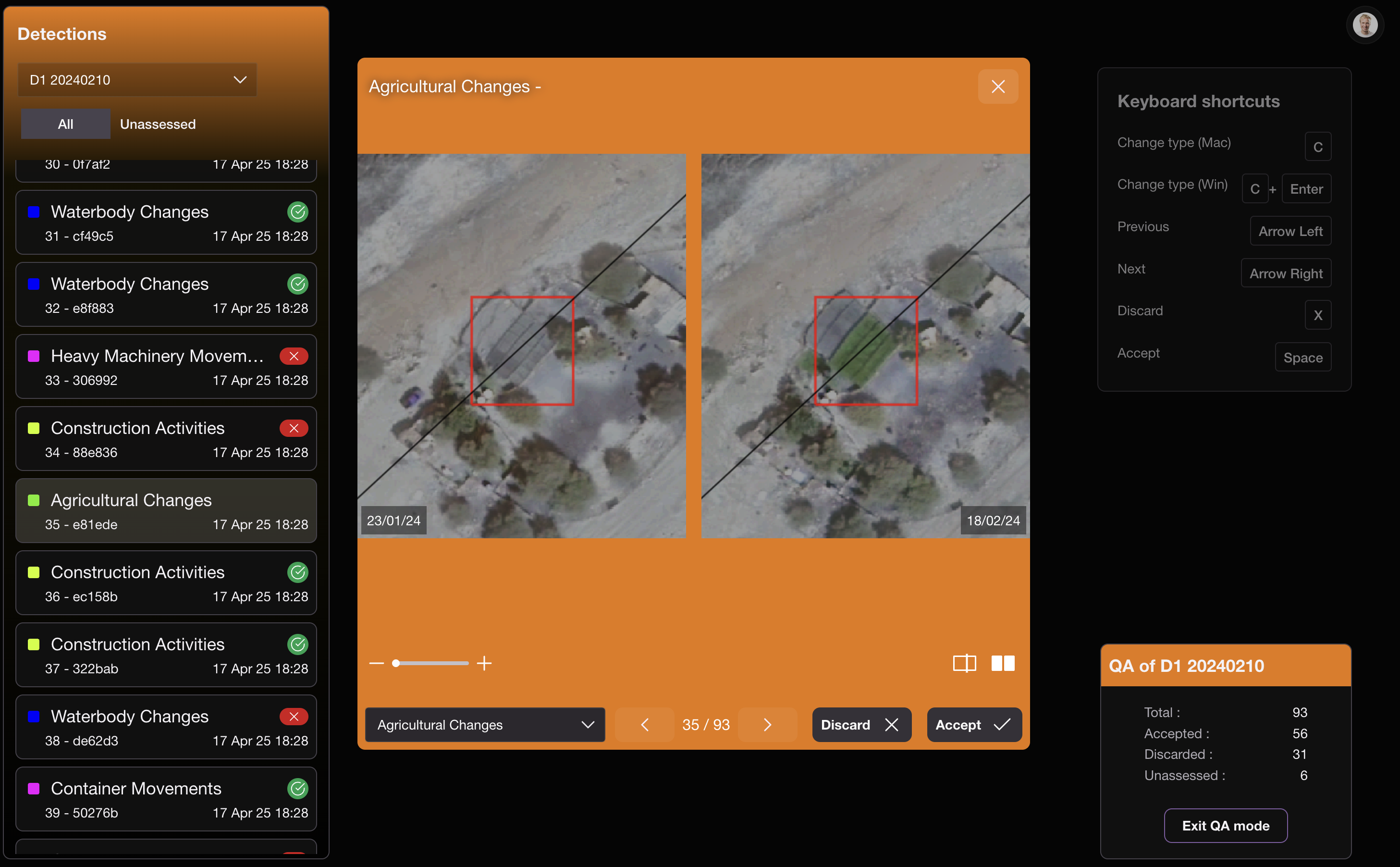Zoom in using the plus icon

click(484, 663)
